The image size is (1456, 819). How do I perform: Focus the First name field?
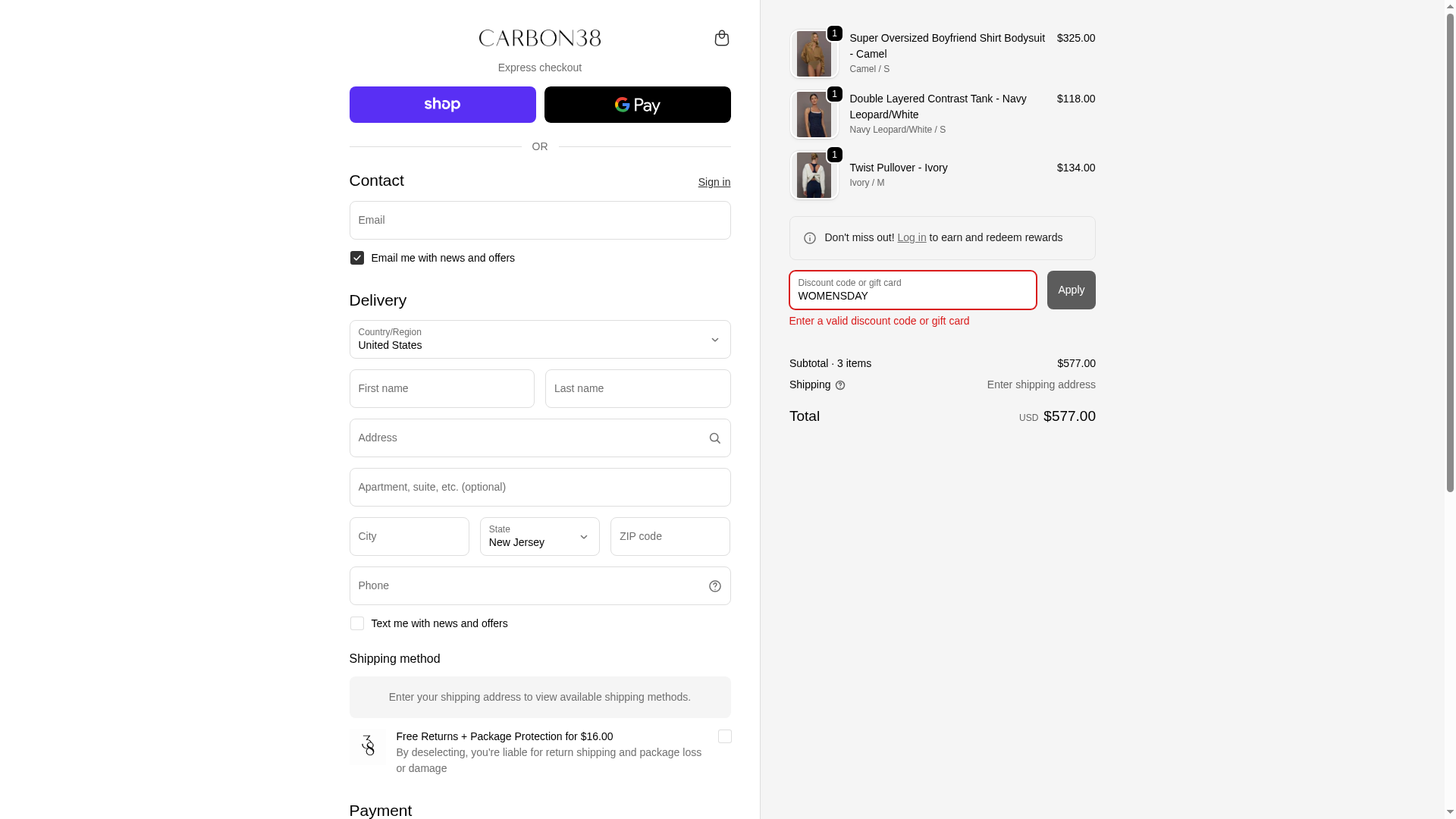(442, 388)
